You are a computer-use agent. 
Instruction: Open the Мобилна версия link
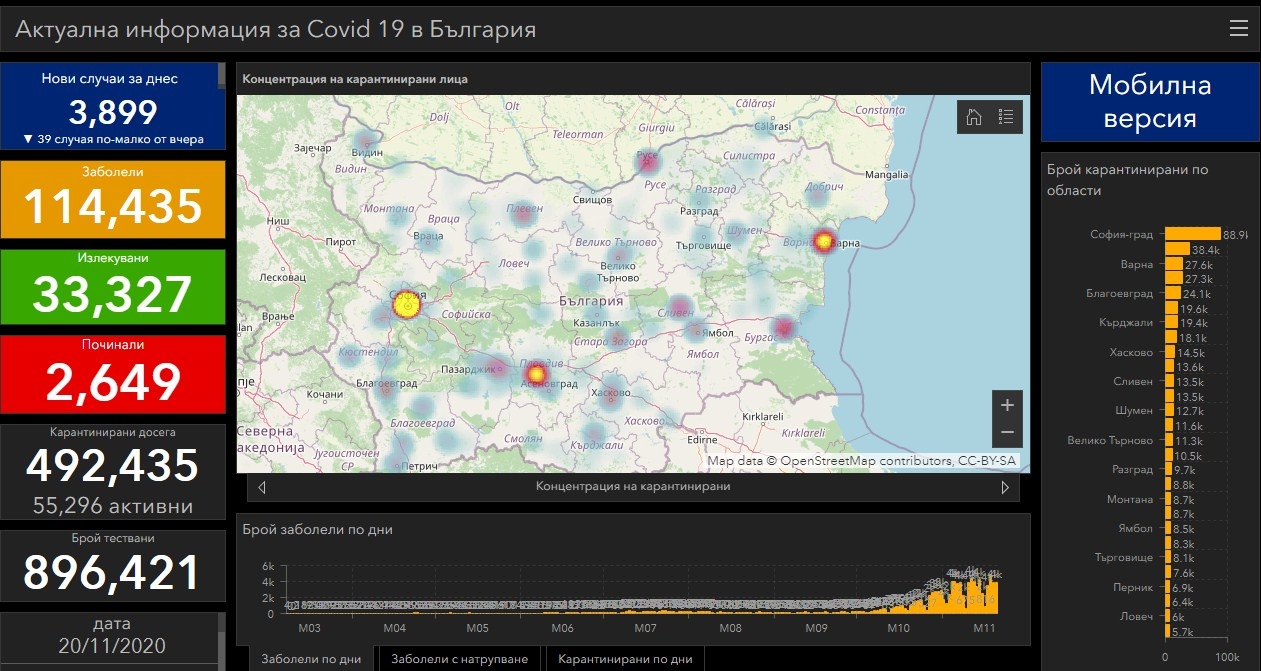click(1149, 101)
